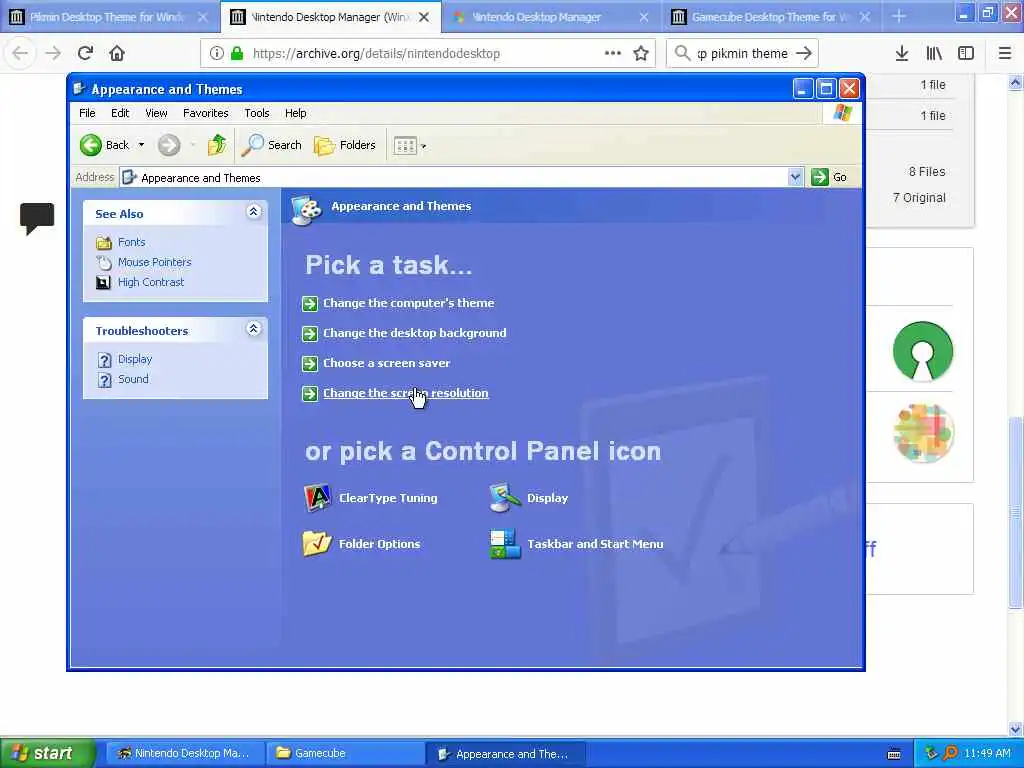
Task: Click Change the screen resolution
Action: (x=406, y=393)
